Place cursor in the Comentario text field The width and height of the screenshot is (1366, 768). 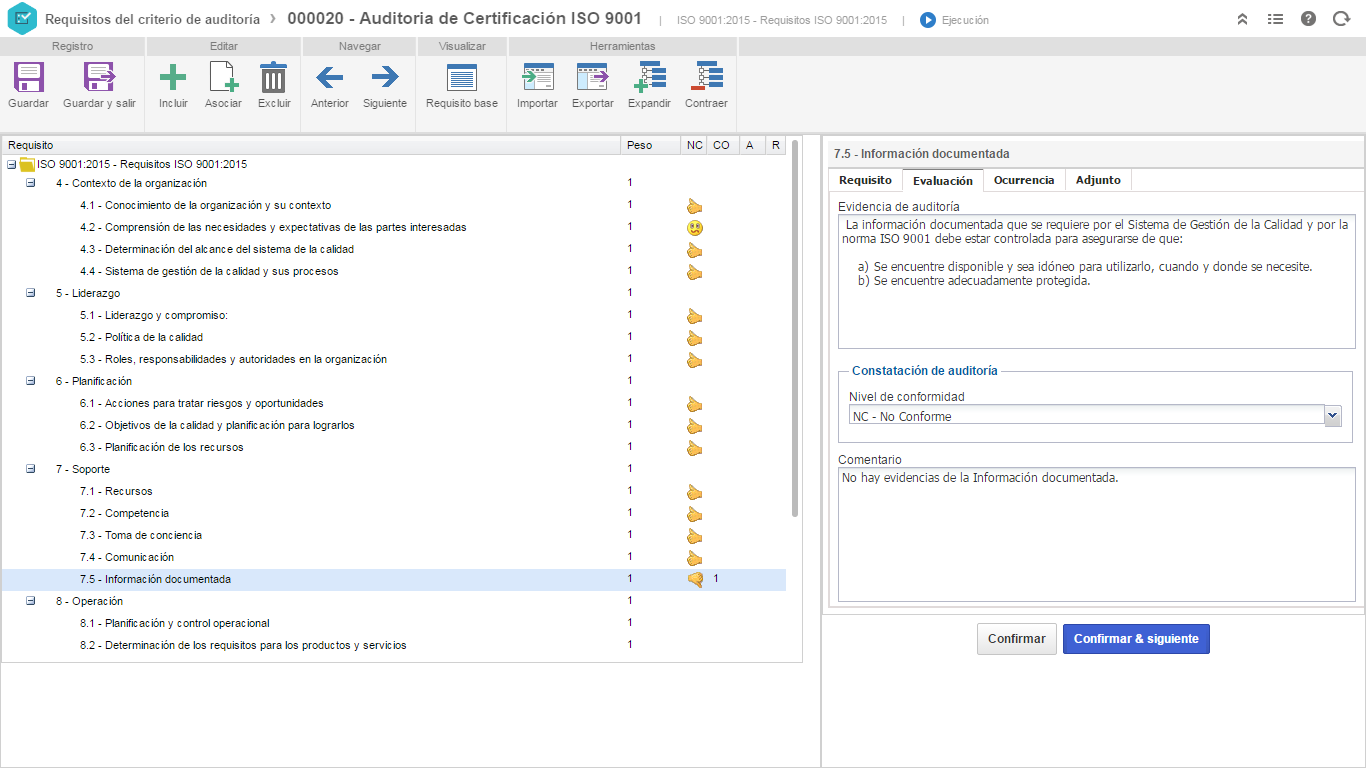click(x=1096, y=530)
